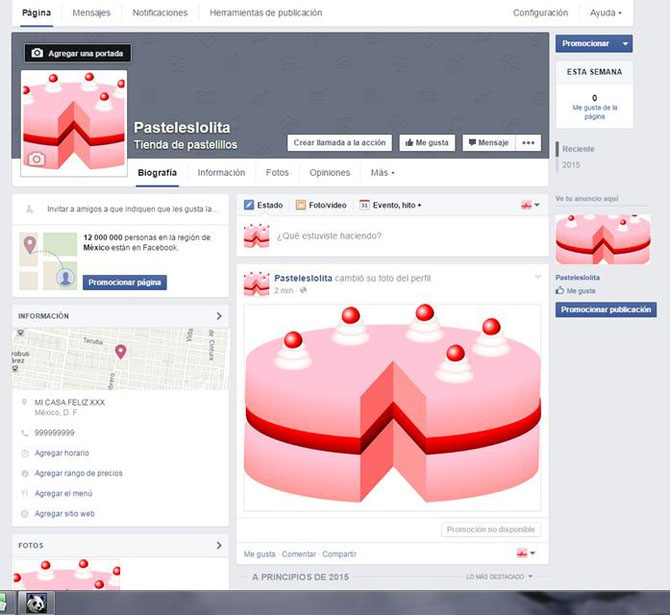Expand the Más tab dropdown
The image size is (670, 615).
point(382,173)
